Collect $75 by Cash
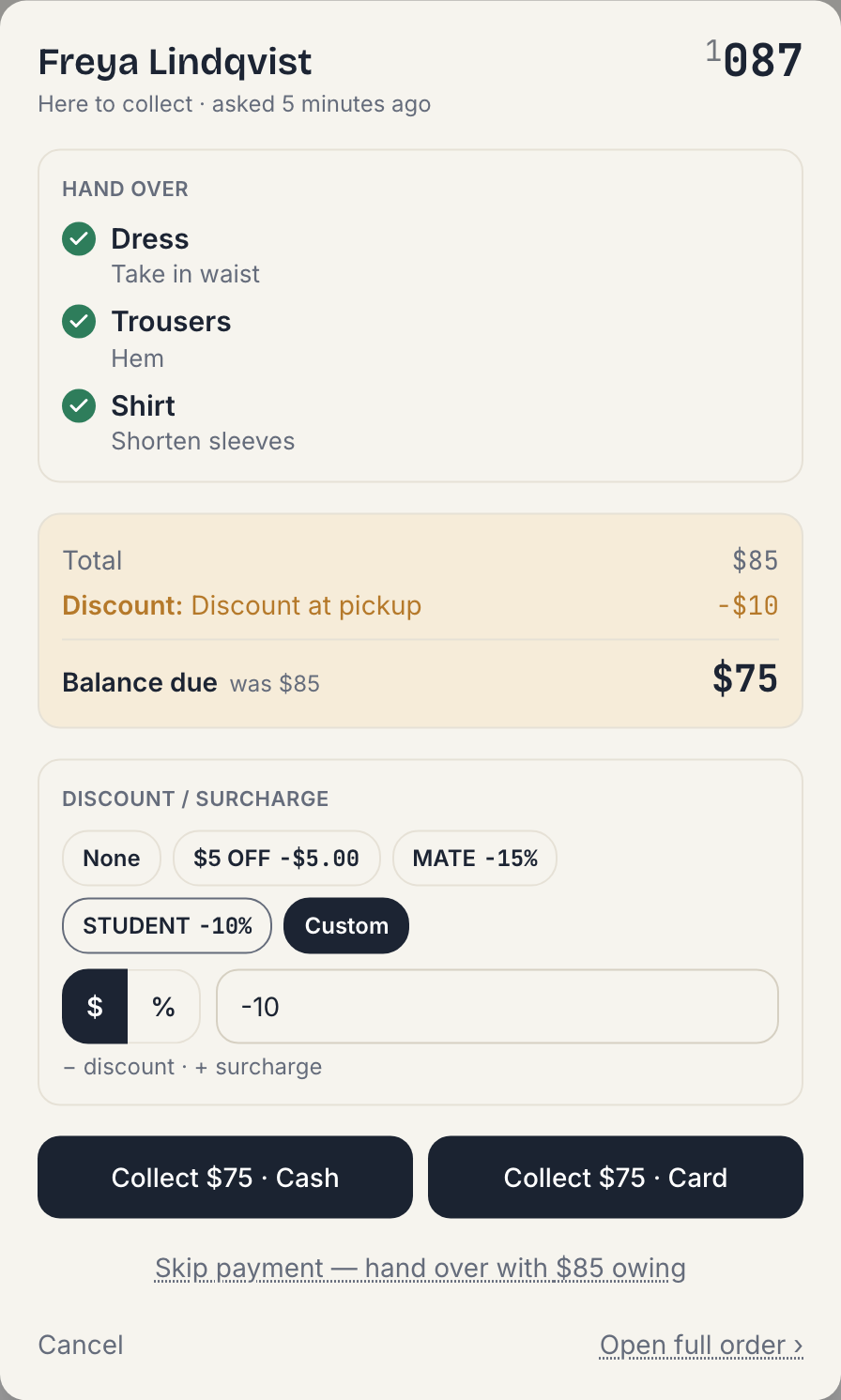The width and height of the screenshot is (841, 1400). click(x=225, y=1178)
